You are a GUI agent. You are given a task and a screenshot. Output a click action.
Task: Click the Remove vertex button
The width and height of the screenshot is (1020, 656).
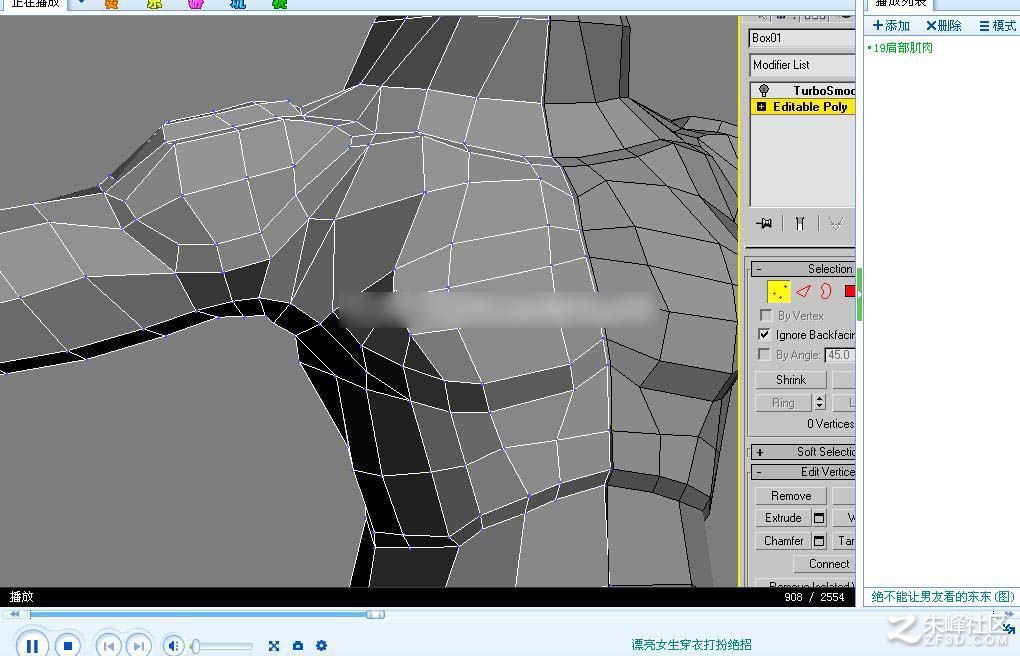[x=791, y=496]
